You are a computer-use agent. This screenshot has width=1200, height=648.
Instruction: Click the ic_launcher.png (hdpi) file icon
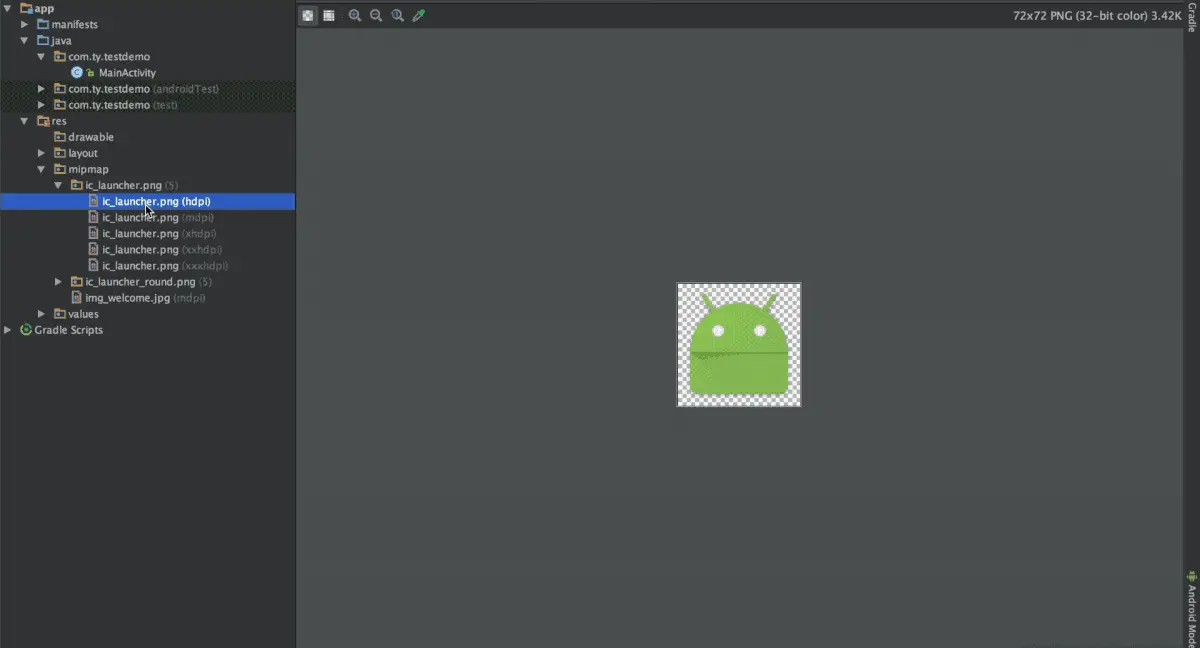(x=93, y=201)
